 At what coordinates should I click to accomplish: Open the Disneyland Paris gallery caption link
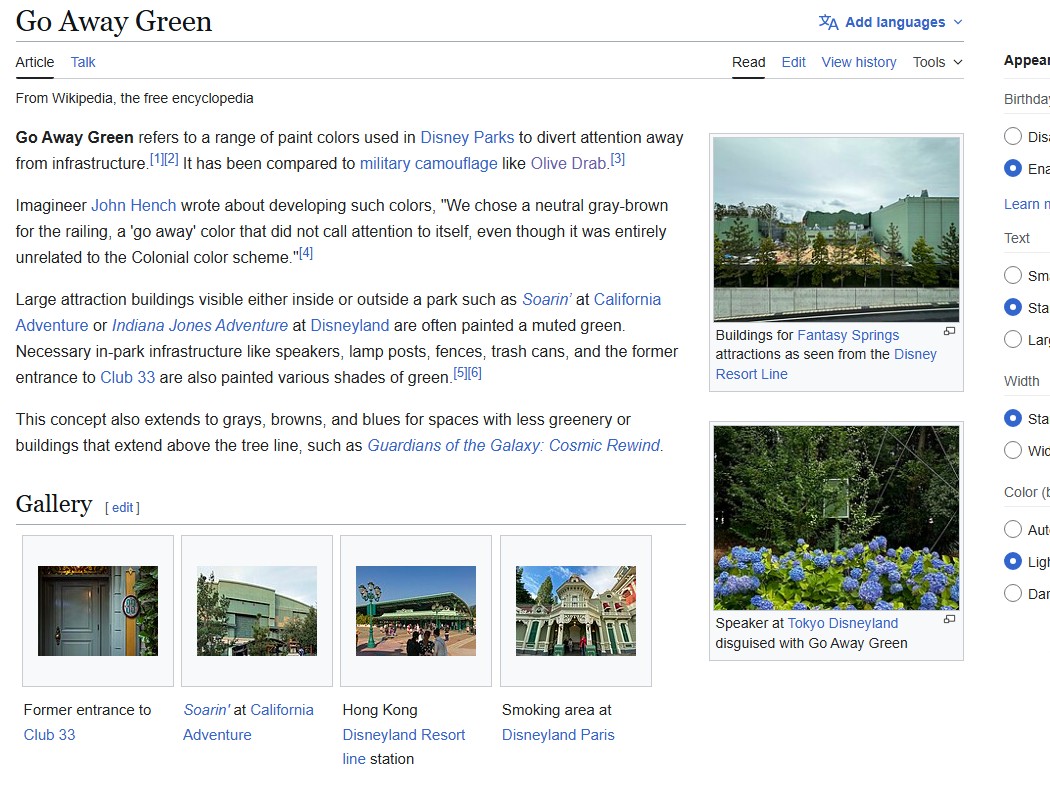click(558, 734)
